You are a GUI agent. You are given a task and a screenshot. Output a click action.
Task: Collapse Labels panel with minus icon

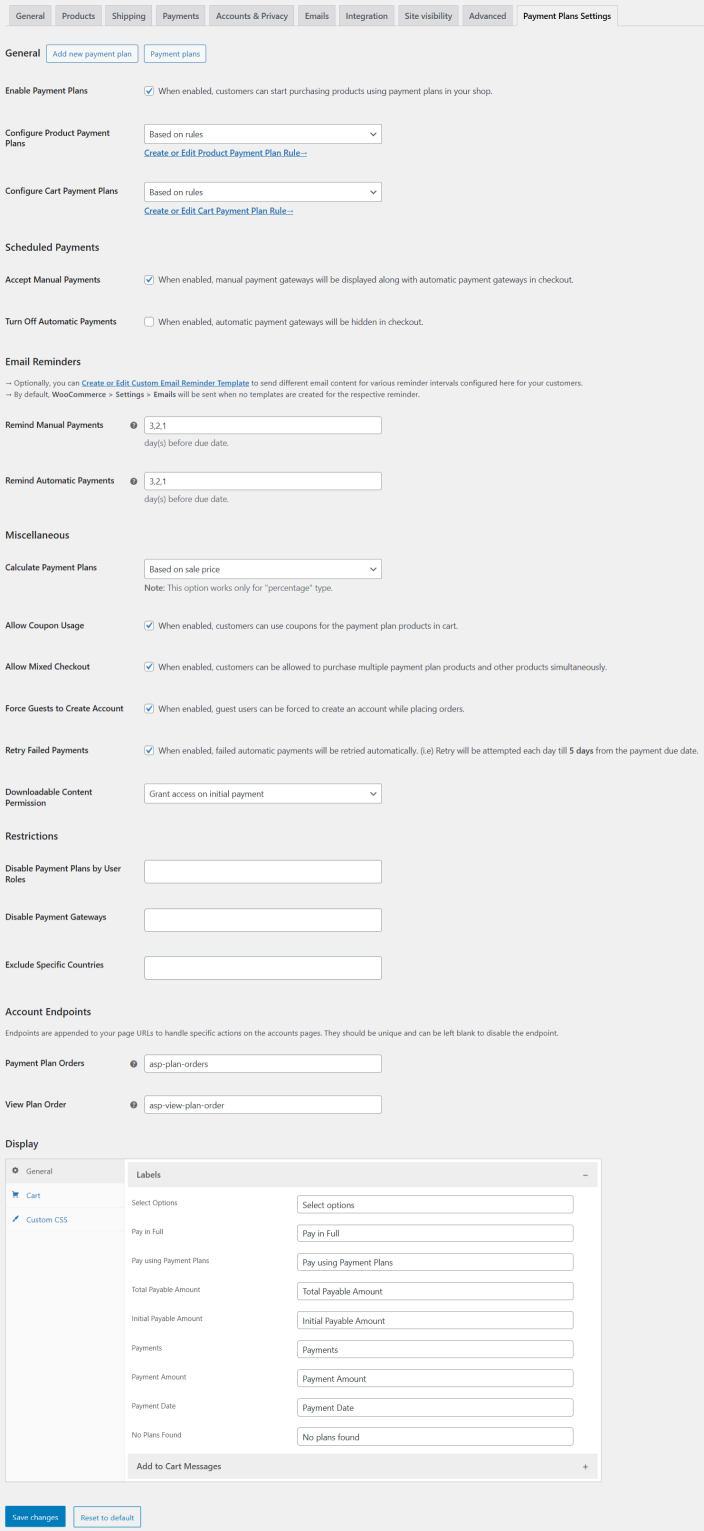(x=585, y=1175)
